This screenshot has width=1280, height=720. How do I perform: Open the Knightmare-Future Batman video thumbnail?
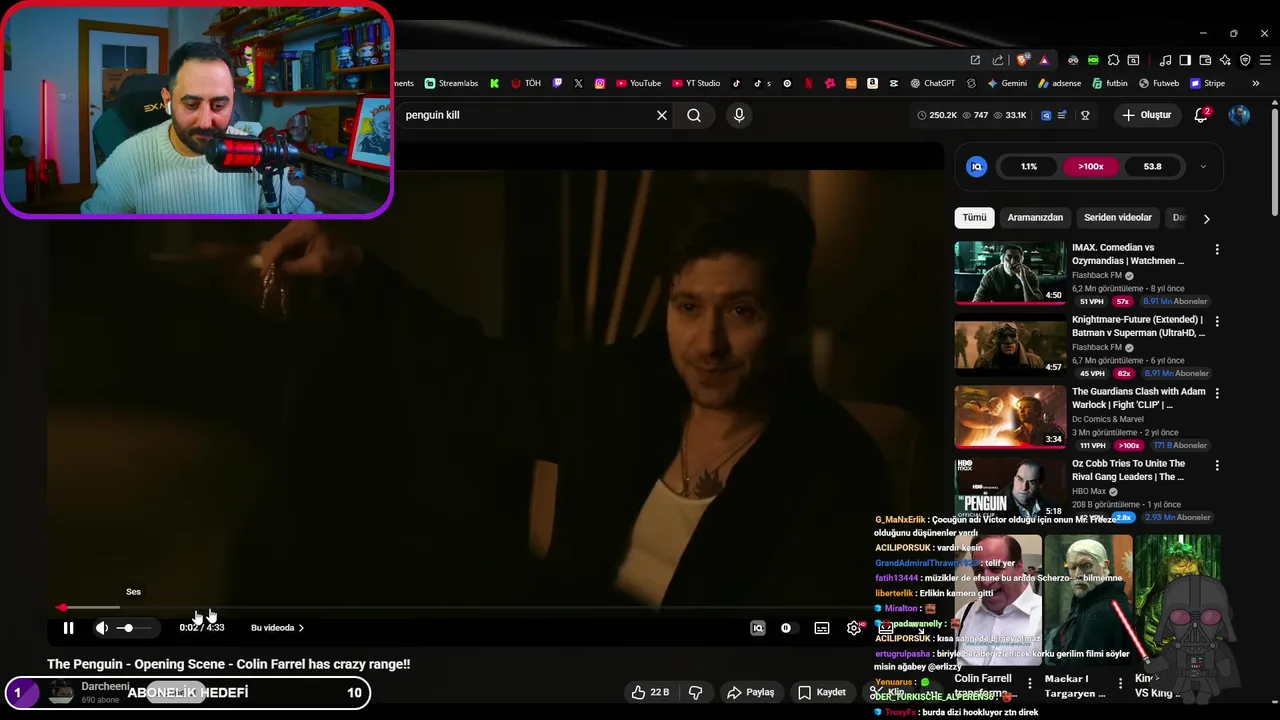coord(1010,344)
